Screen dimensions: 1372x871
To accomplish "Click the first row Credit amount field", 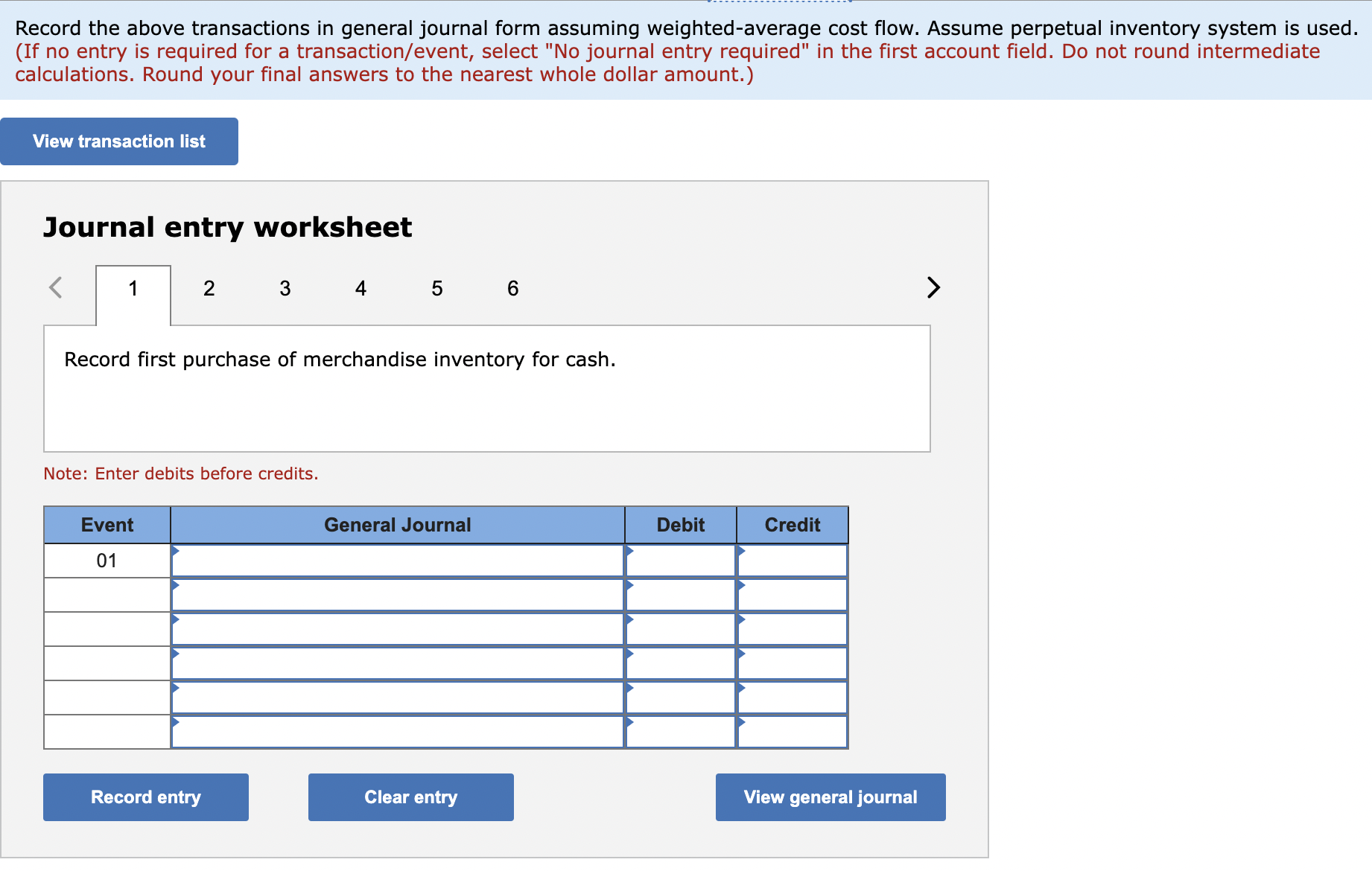I will [792, 561].
